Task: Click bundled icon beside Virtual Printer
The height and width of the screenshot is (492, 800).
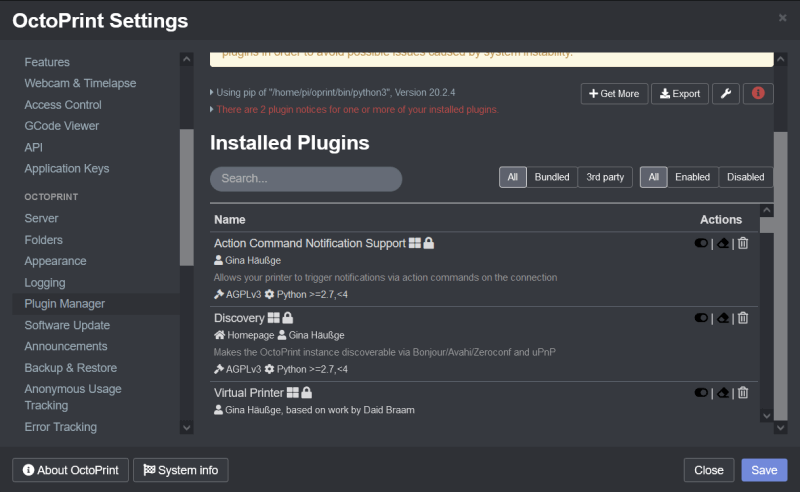Action: [x=292, y=392]
